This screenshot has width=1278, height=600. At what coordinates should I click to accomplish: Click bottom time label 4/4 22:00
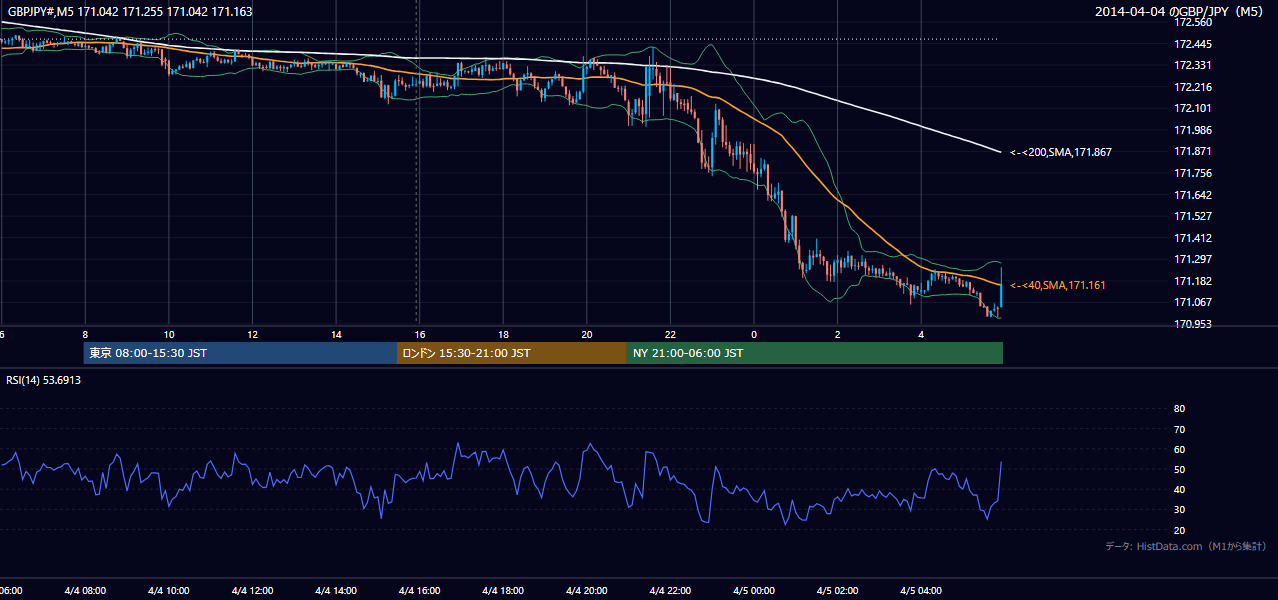tap(671, 591)
